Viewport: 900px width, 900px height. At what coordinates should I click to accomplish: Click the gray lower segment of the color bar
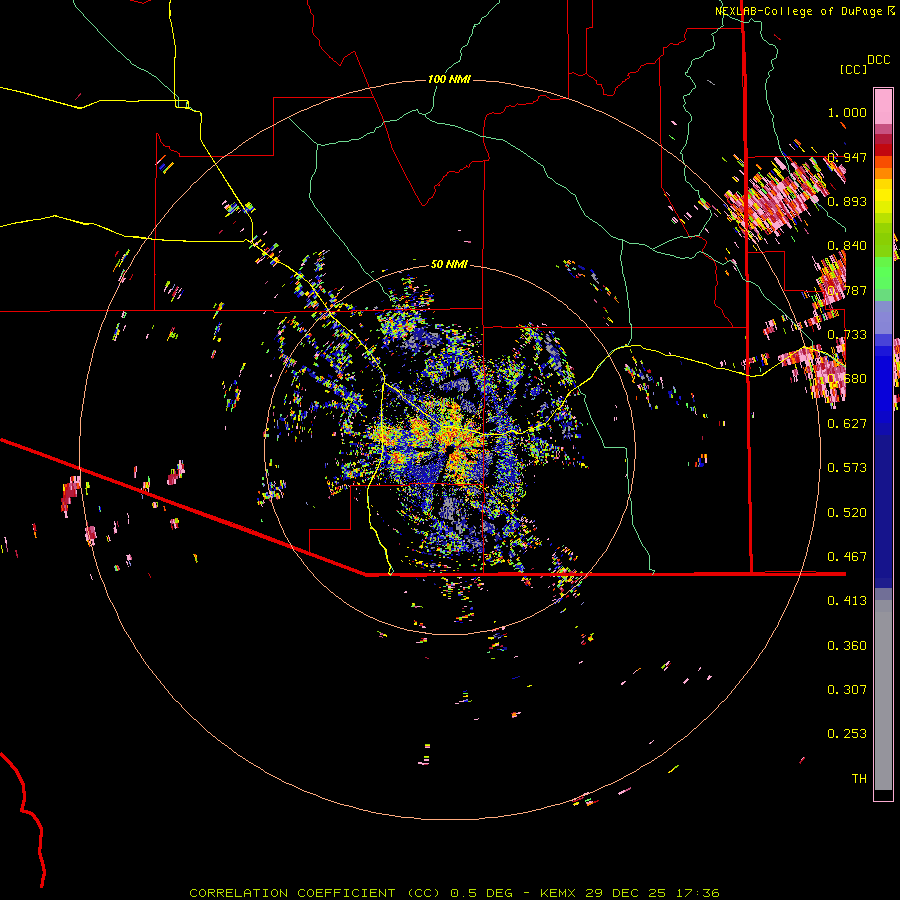click(883, 695)
